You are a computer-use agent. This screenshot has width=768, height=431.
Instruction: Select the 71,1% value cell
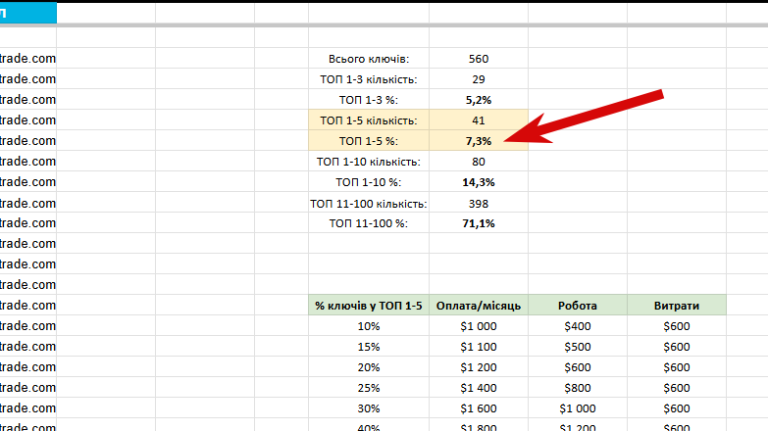pos(479,223)
